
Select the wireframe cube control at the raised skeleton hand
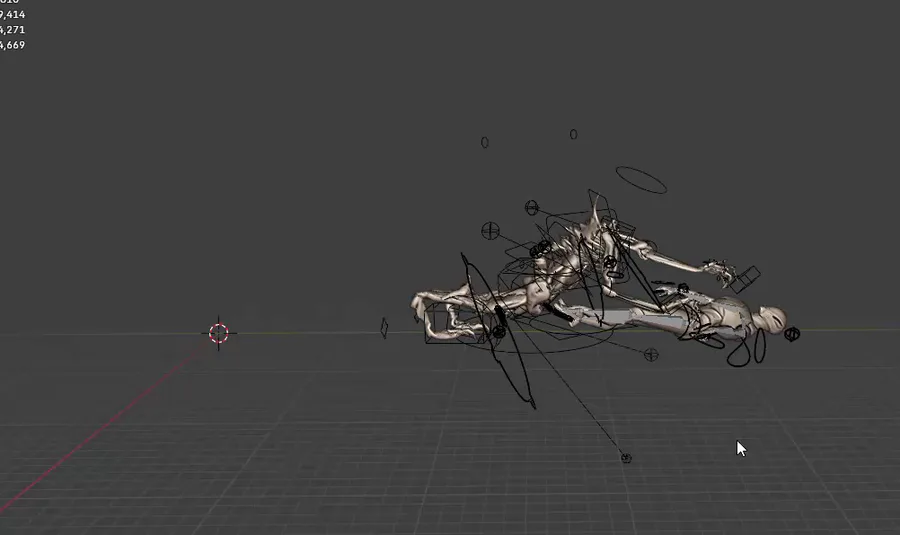click(746, 279)
